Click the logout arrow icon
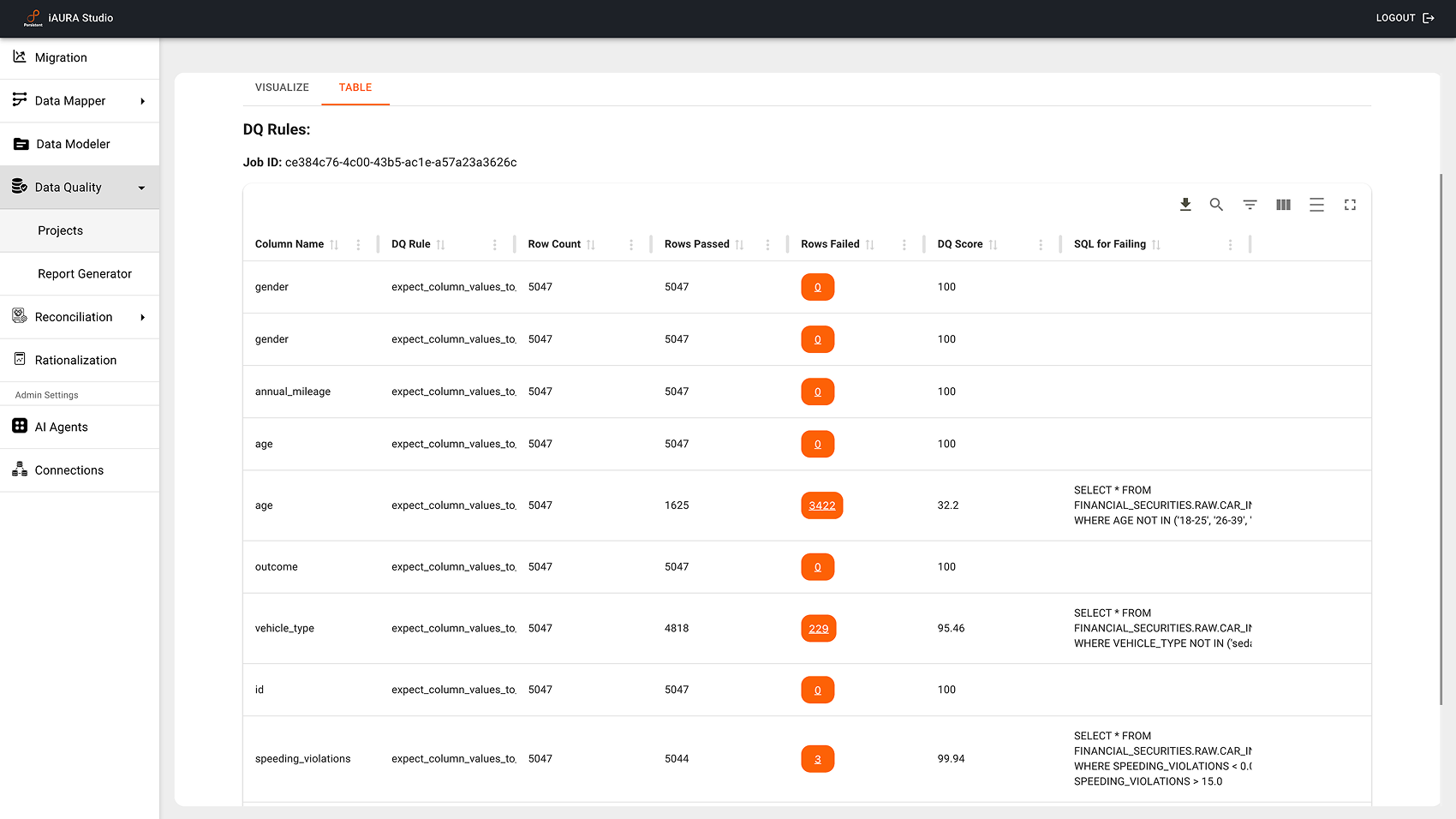Screen dimensions: 1456x819 coord(1429,18)
